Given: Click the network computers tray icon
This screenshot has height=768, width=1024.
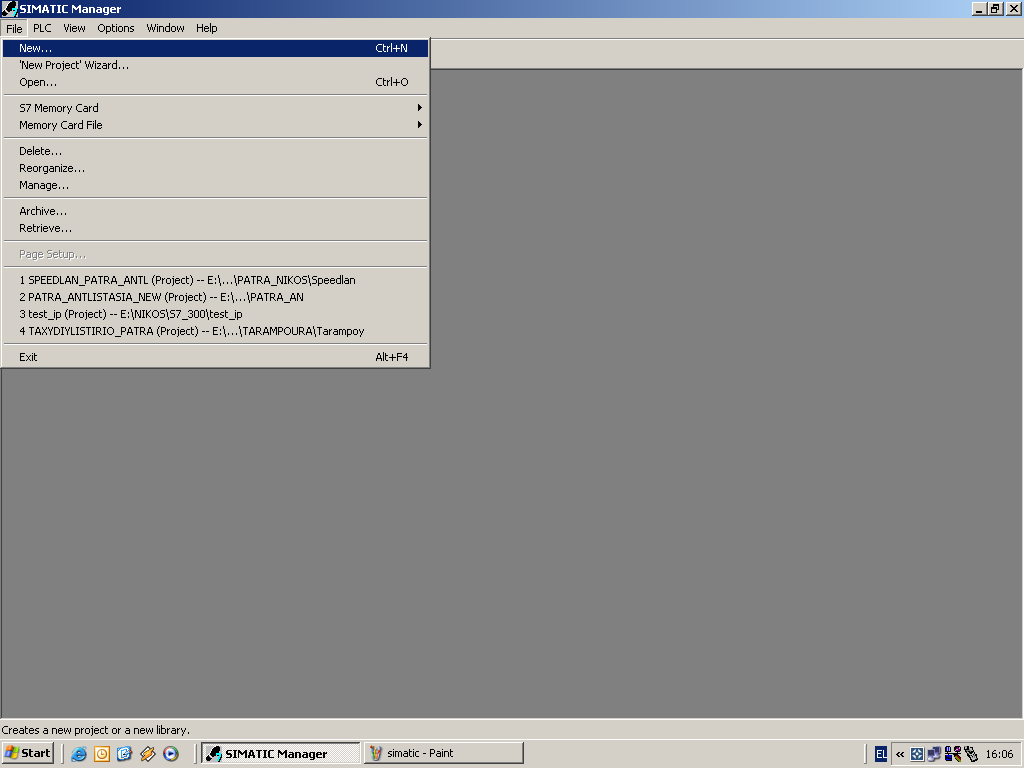Looking at the screenshot, I should tap(935, 754).
